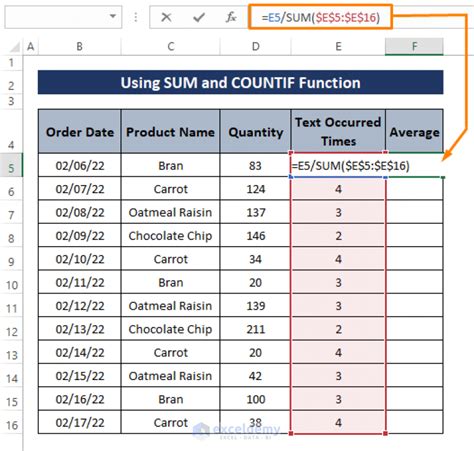This screenshot has width=474, height=451.
Task: Click the Text Occurred Times header cell
Action: tap(338, 132)
